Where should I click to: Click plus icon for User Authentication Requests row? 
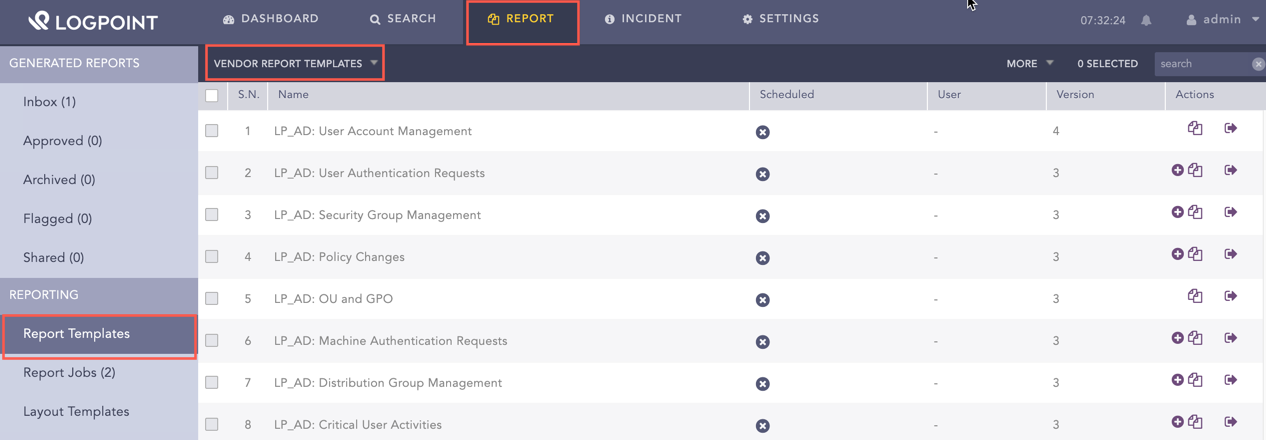point(1177,170)
